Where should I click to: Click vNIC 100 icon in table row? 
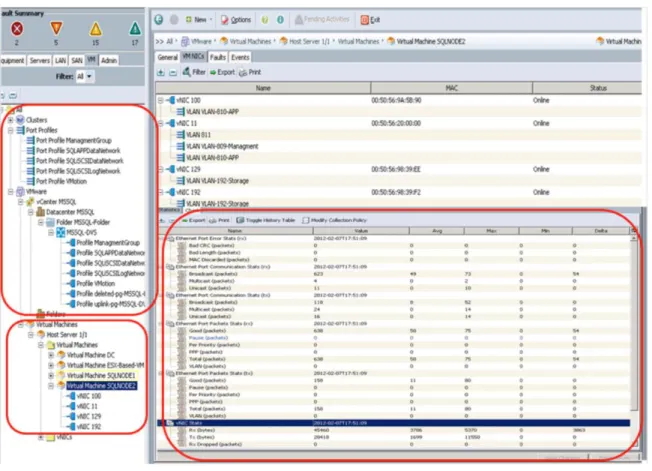coord(171,100)
